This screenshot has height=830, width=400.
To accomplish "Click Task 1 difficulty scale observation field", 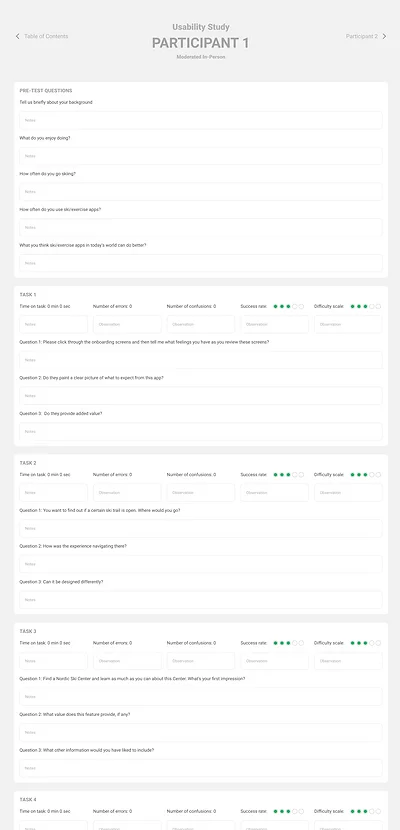I will [x=348, y=324].
